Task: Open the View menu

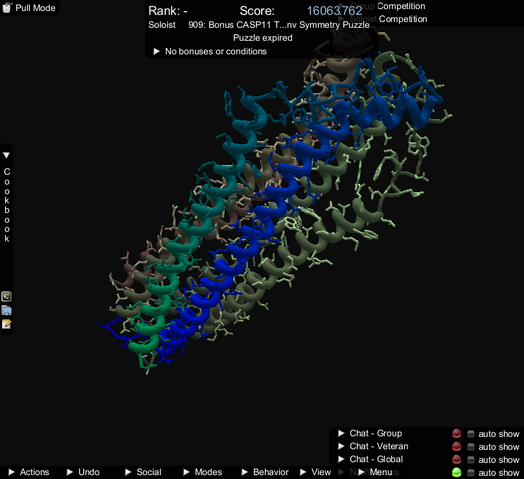Action: point(315,472)
